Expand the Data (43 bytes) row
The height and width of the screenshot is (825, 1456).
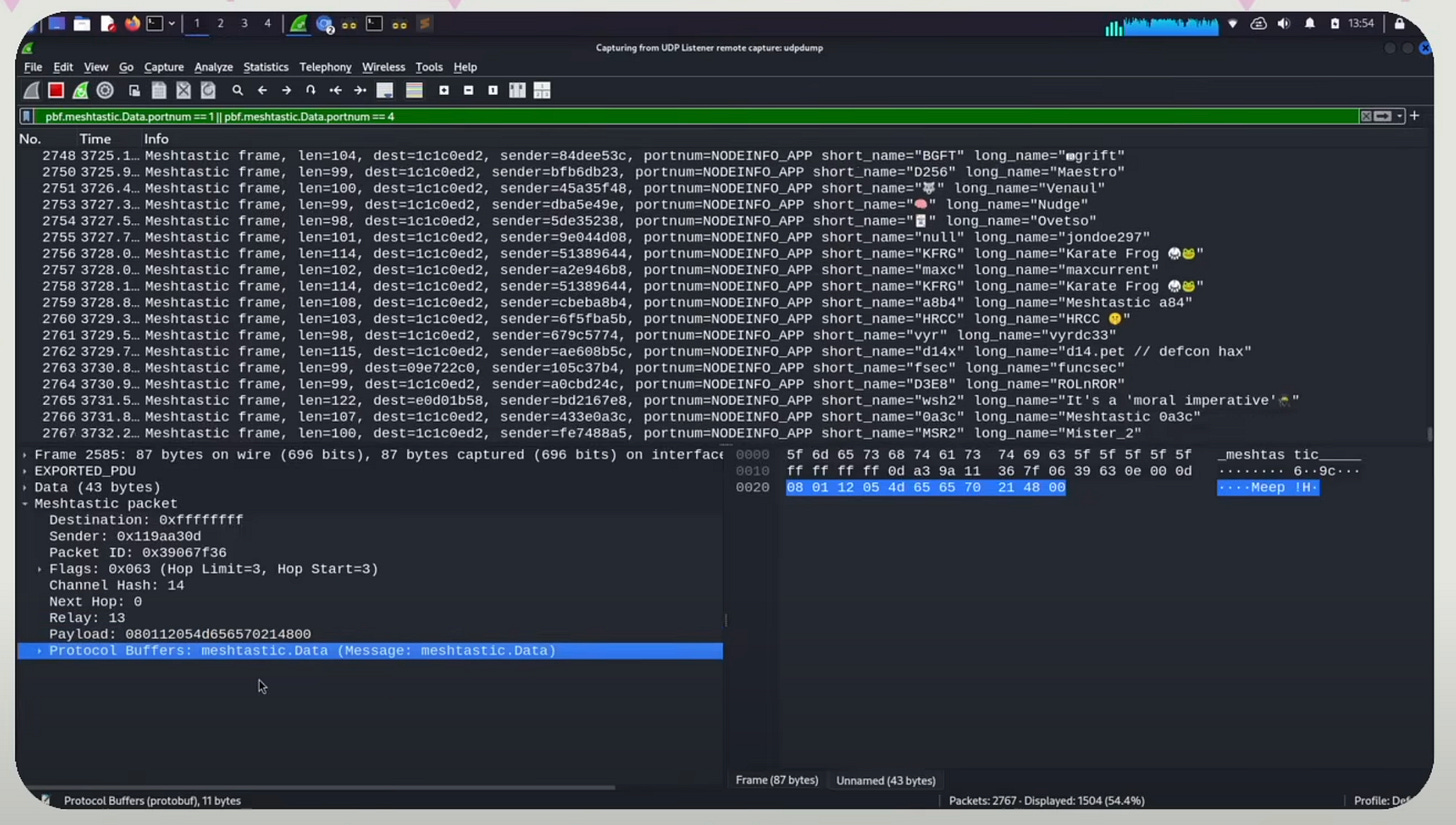click(x=26, y=488)
